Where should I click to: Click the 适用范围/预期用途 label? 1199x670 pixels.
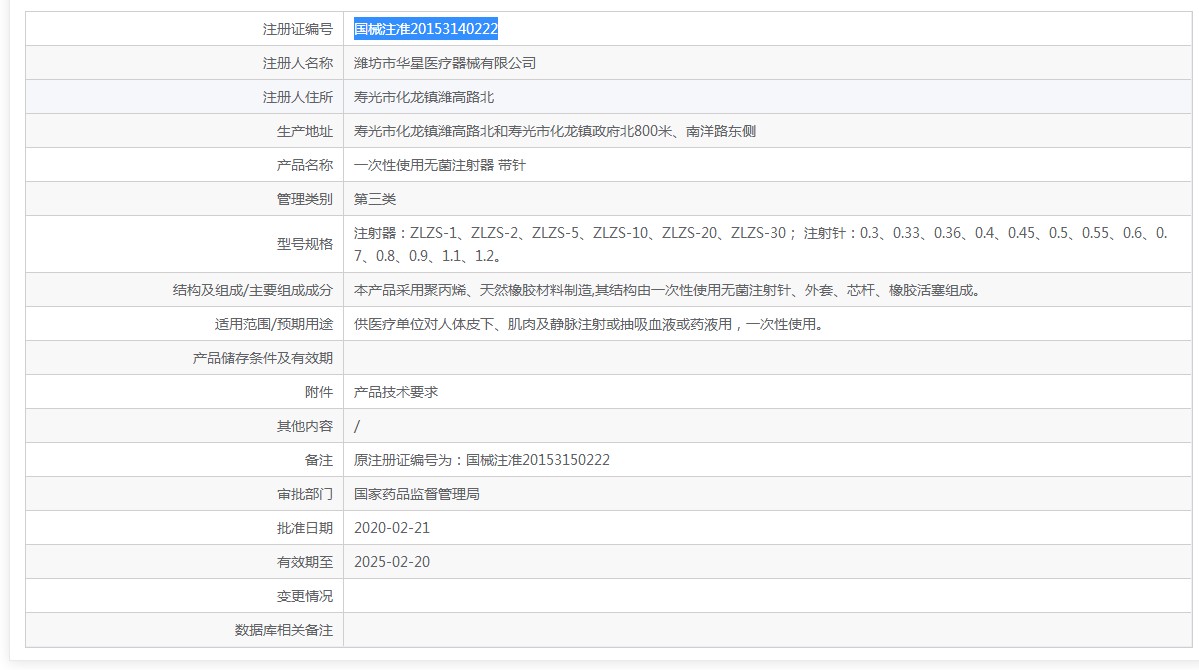tap(273, 324)
